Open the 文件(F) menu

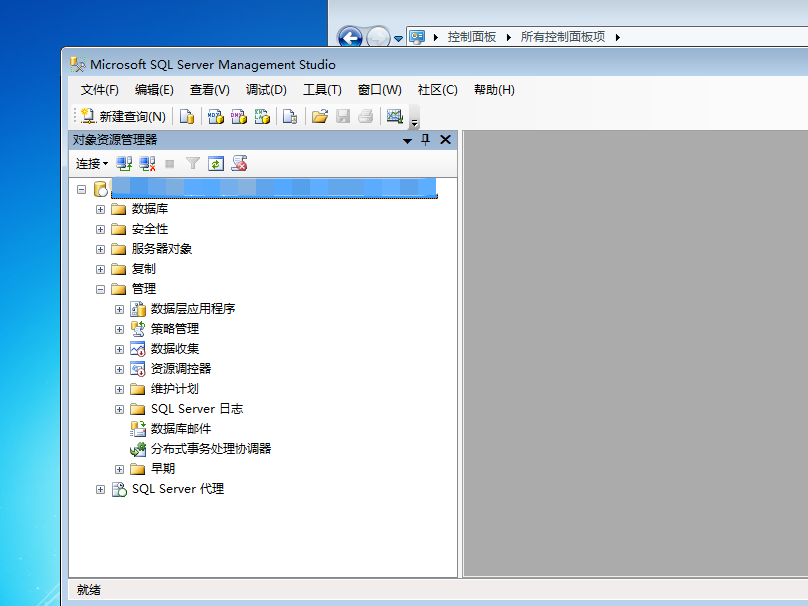coord(99,90)
